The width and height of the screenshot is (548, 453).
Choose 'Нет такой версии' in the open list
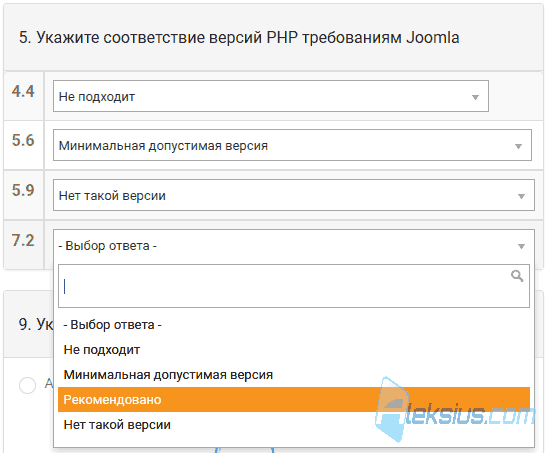pos(294,425)
